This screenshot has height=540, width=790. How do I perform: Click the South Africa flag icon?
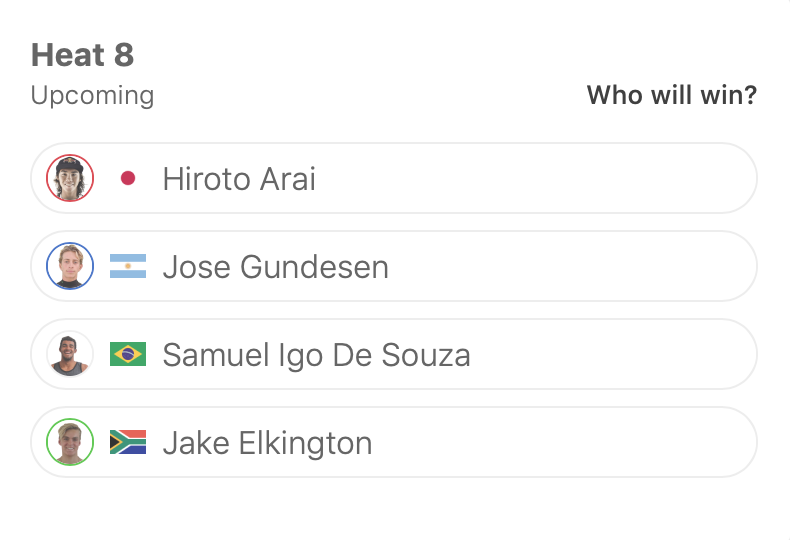128,443
